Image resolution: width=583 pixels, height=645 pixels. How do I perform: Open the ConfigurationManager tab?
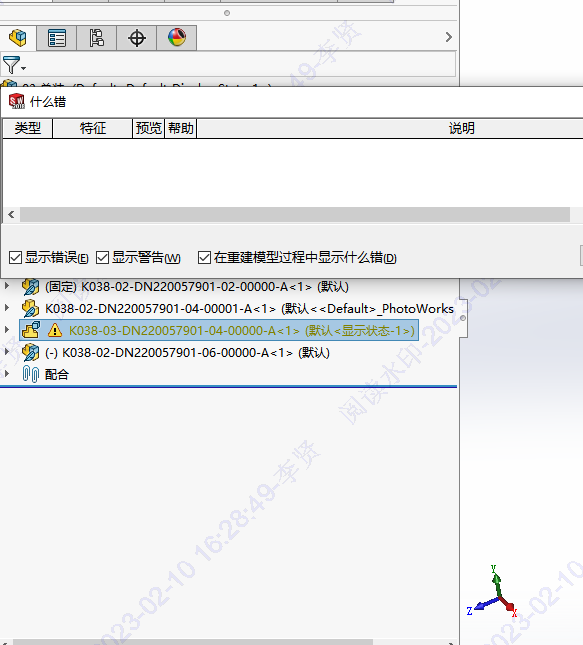97,38
